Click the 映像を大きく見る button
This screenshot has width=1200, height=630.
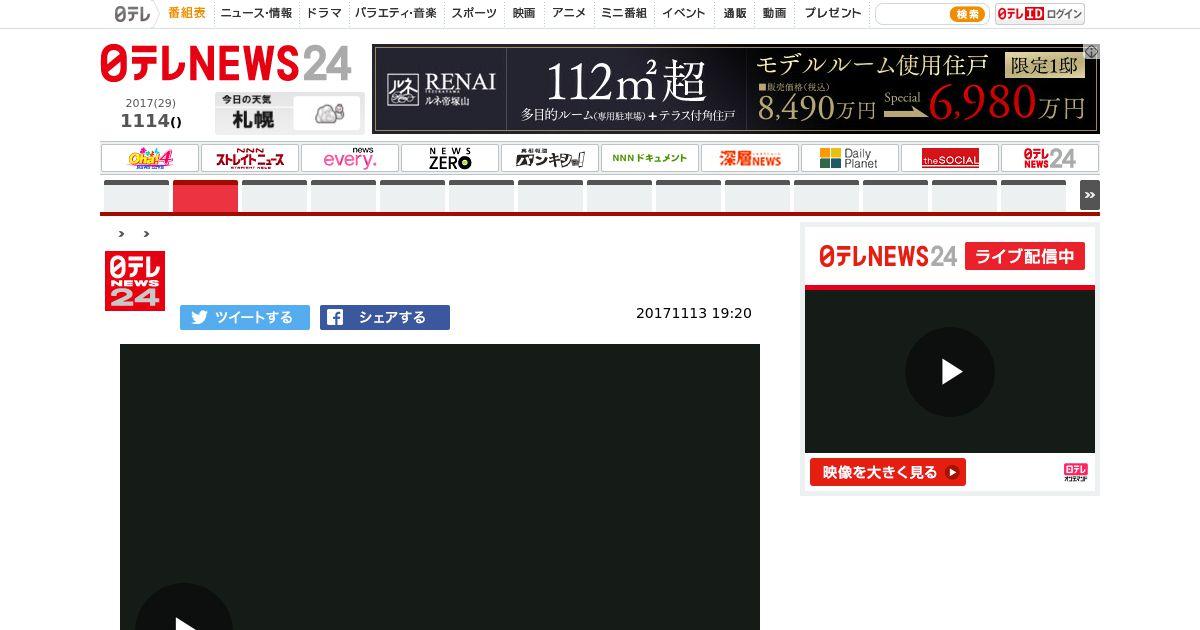(888, 472)
